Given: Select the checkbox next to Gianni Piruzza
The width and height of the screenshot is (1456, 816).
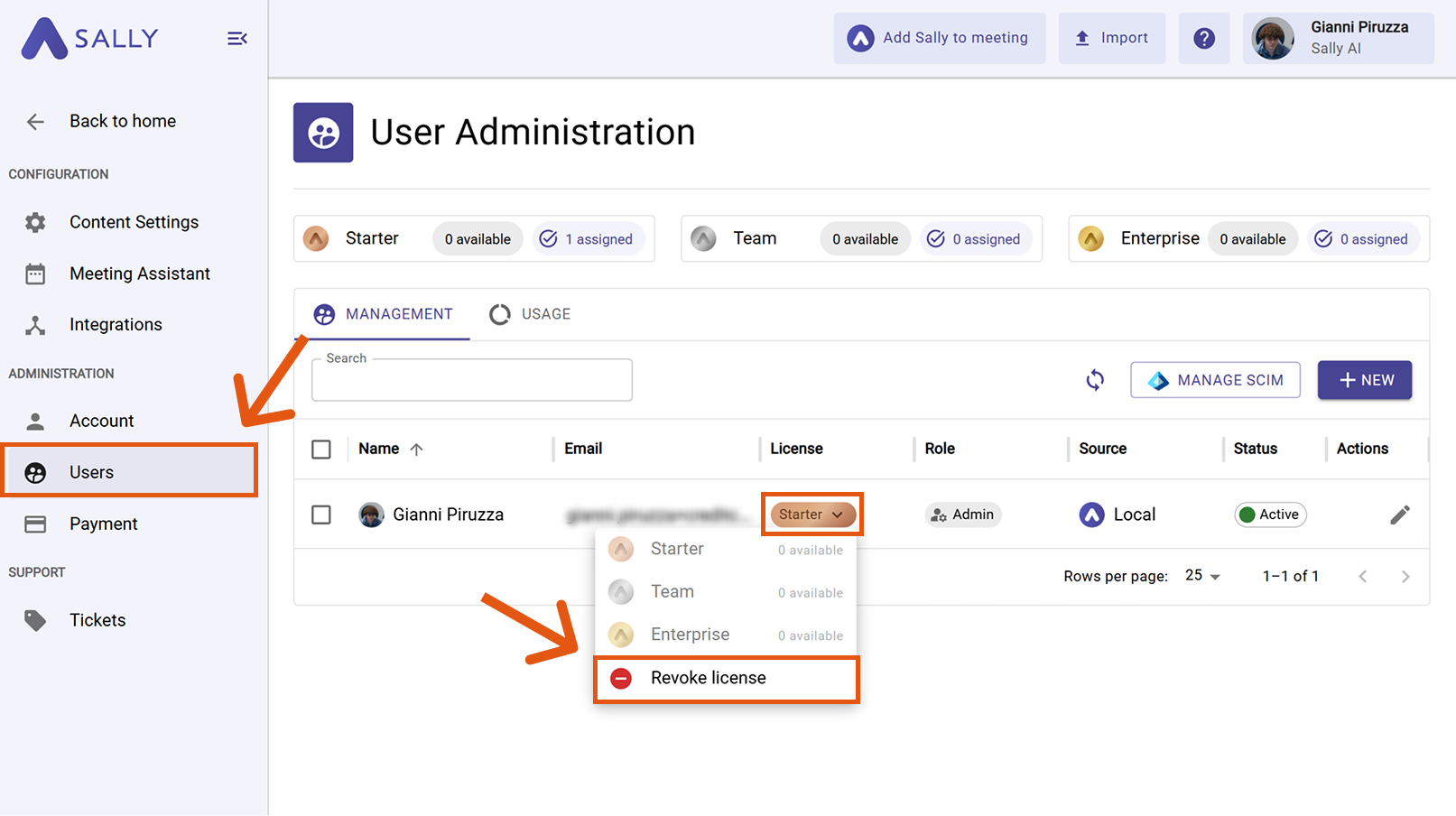Looking at the screenshot, I should (x=321, y=514).
